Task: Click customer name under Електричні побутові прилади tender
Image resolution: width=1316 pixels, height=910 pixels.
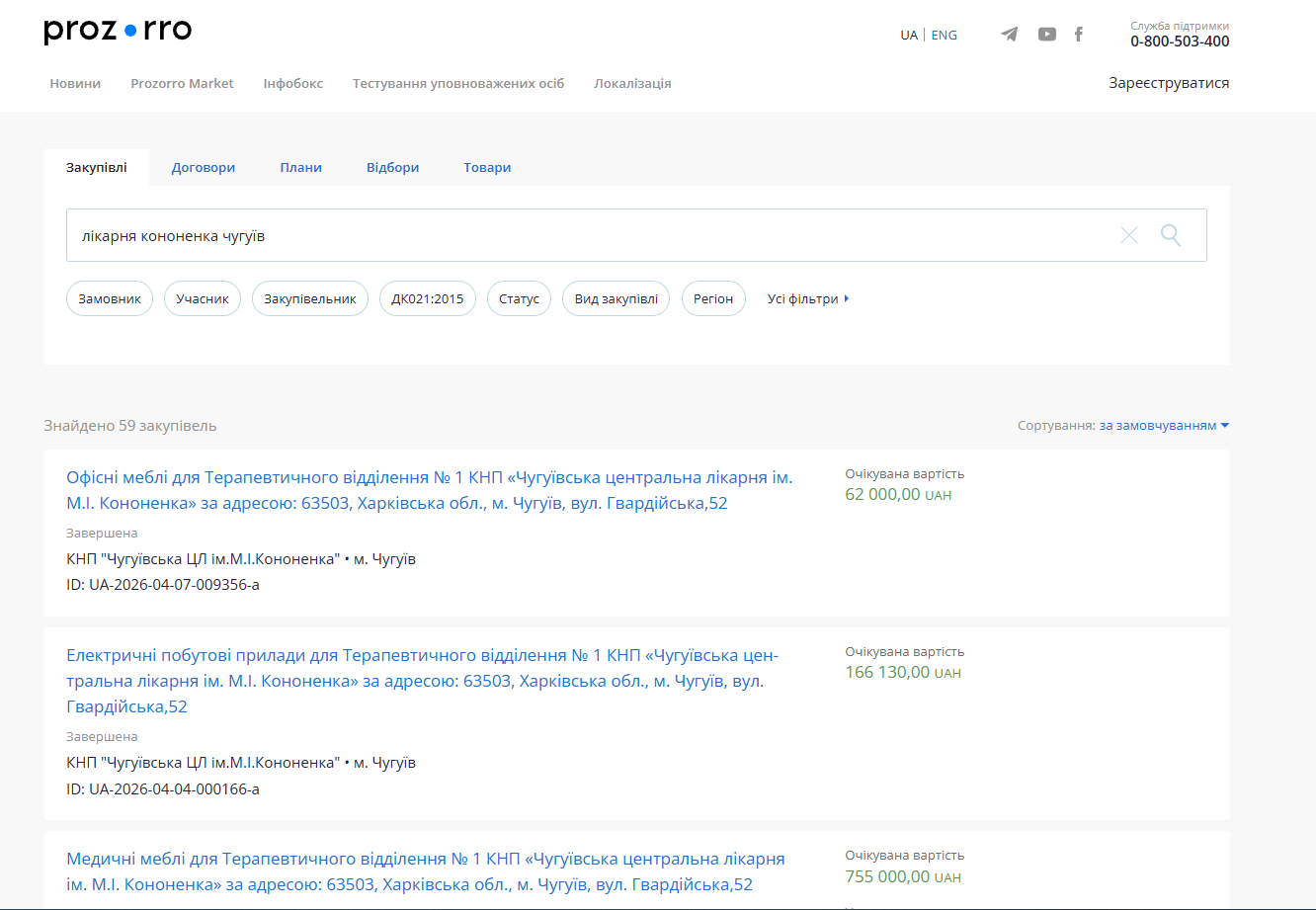Action: point(203,763)
